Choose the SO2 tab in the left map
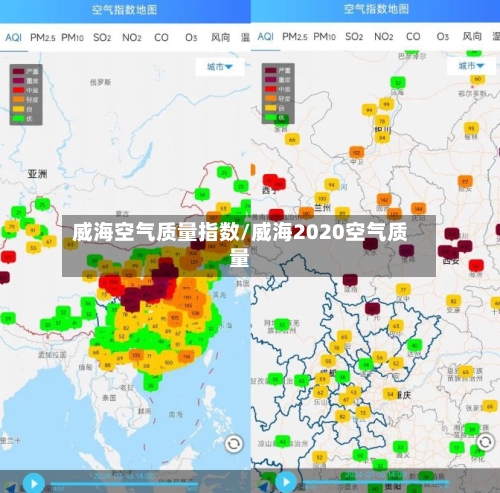The height and width of the screenshot is (493, 500). 102,37
